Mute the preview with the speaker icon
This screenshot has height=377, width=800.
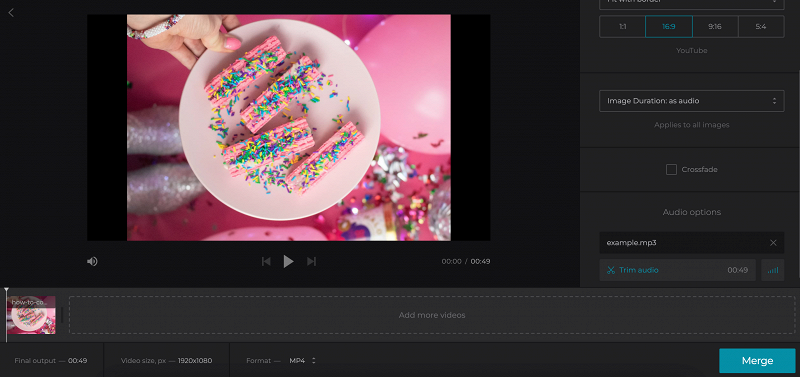coord(92,261)
